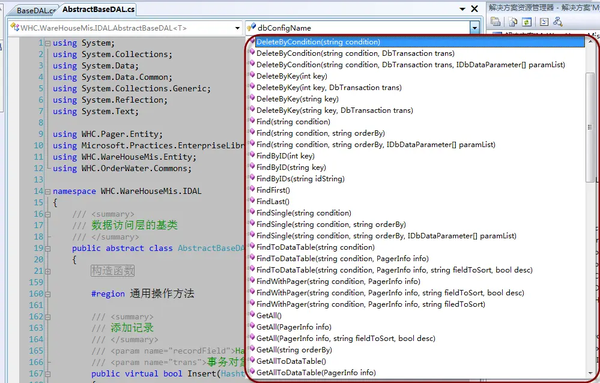Click View Class Diagram icon

tap(558, 22)
